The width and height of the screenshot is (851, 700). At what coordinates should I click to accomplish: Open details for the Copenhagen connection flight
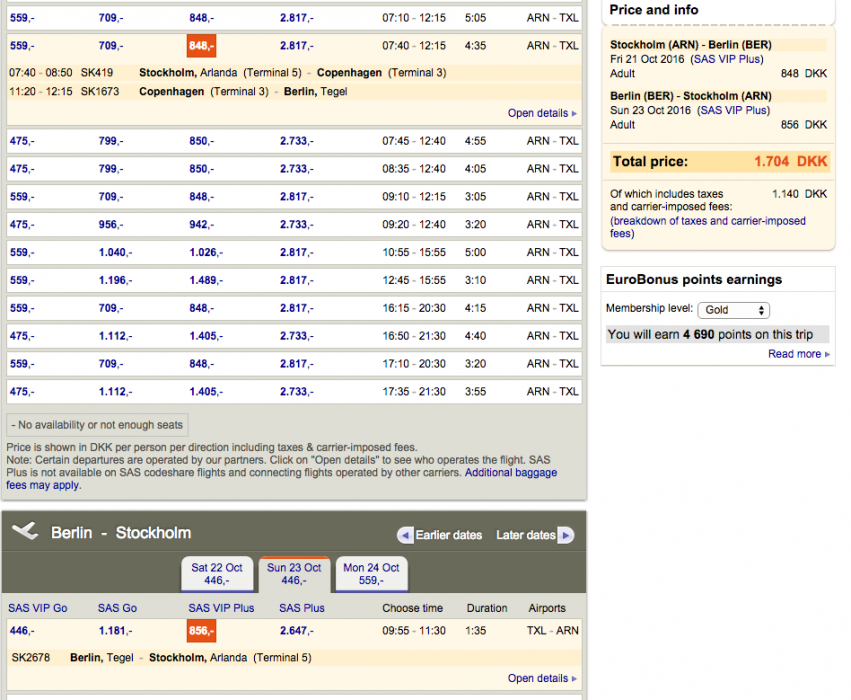pos(541,113)
